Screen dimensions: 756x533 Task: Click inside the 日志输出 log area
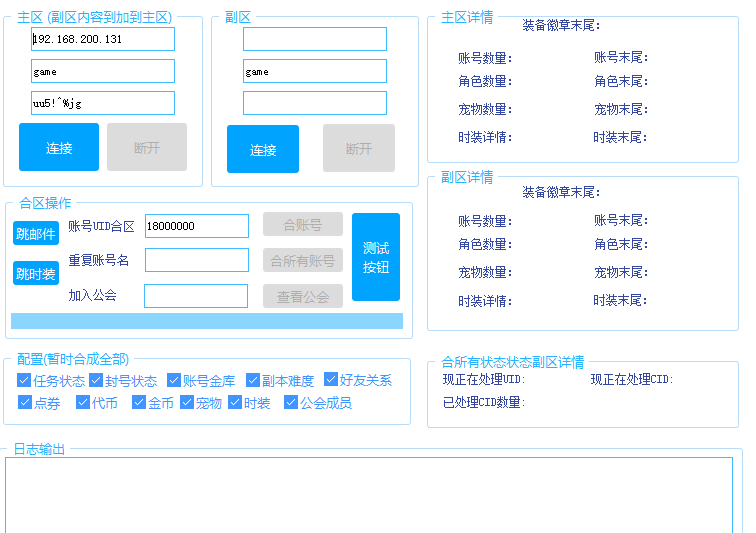point(369,495)
